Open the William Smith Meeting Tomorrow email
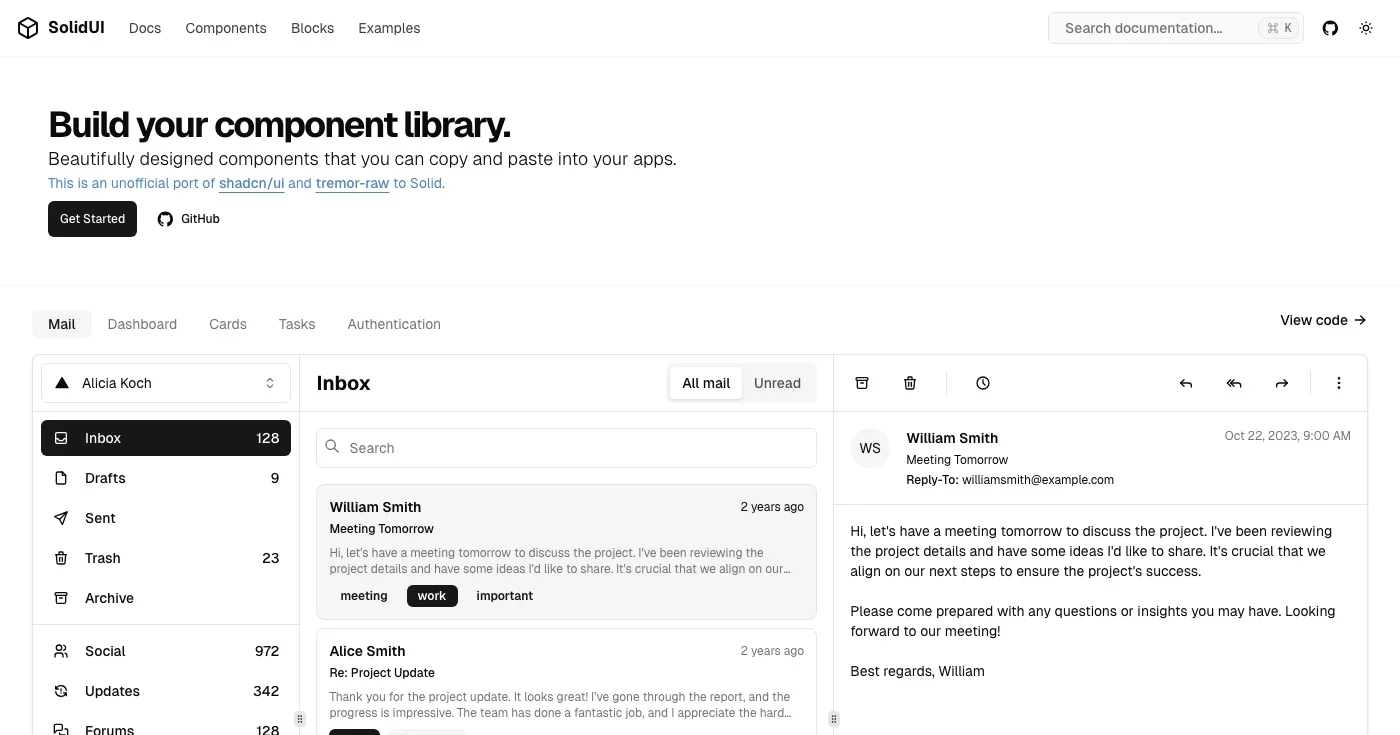Image resolution: width=1400 pixels, height=735 pixels. [566, 552]
